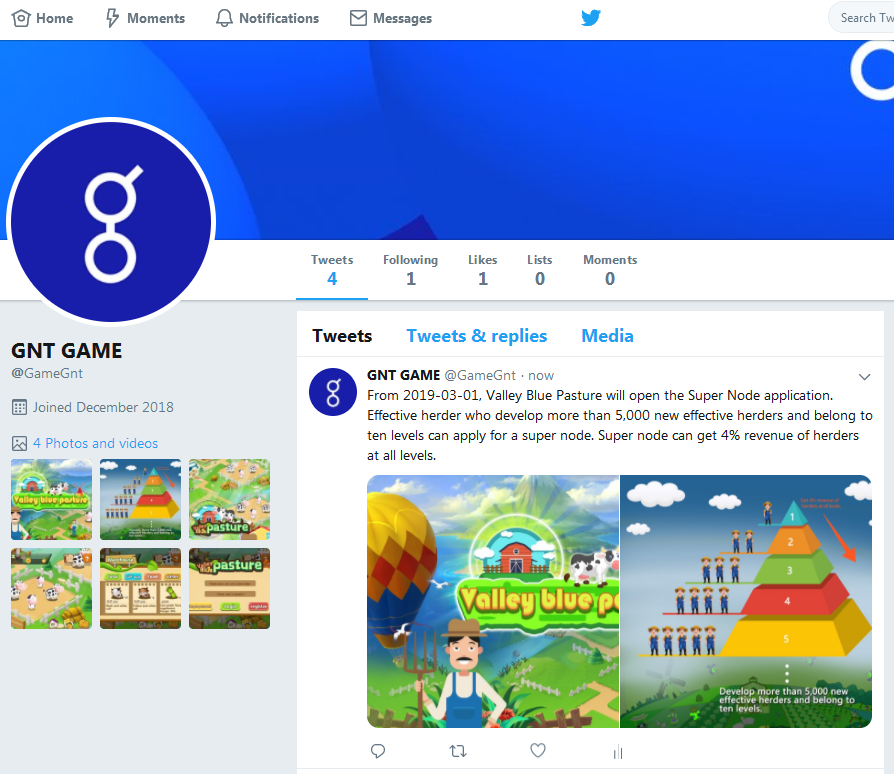Open the pyramid levels sidebar thumbnail
894x774 pixels.
click(140, 499)
